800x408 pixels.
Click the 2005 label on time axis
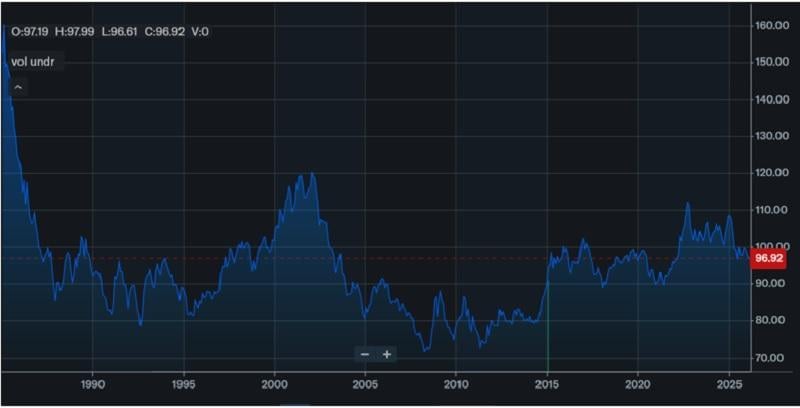pos(365,384)
